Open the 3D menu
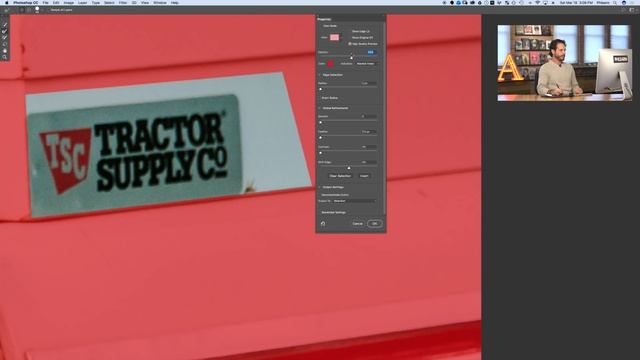Screen dimensions: 640x360 pos(134,2)
